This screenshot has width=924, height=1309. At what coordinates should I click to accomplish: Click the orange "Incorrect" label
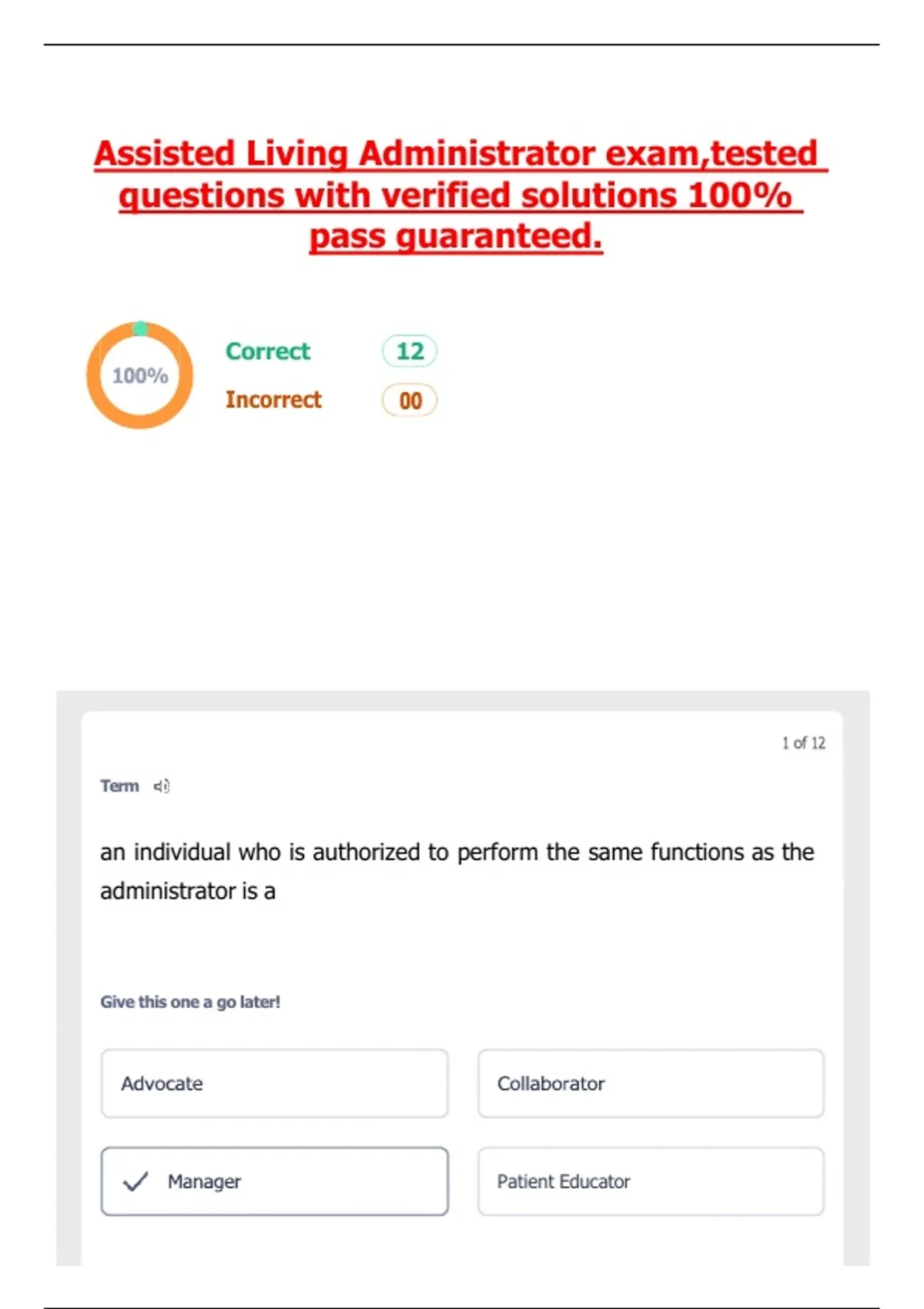[x=273, y=400]
